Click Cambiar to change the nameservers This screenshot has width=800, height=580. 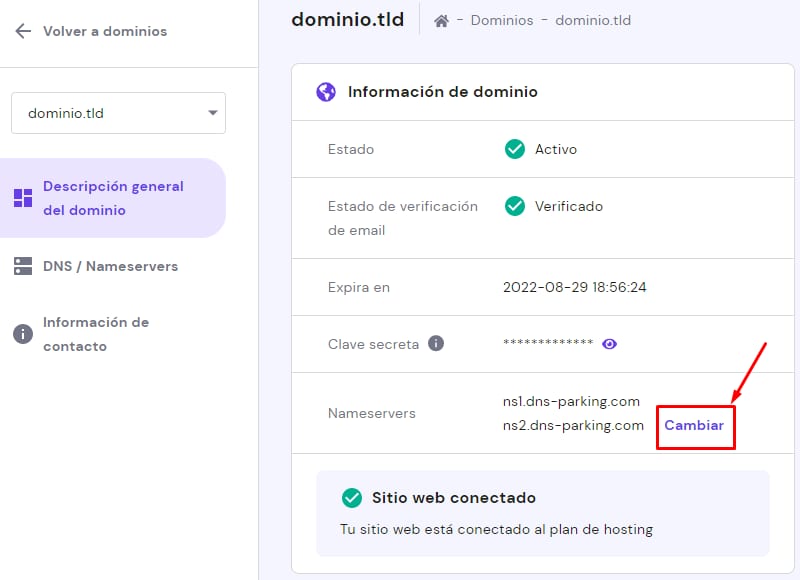point(694,425)
